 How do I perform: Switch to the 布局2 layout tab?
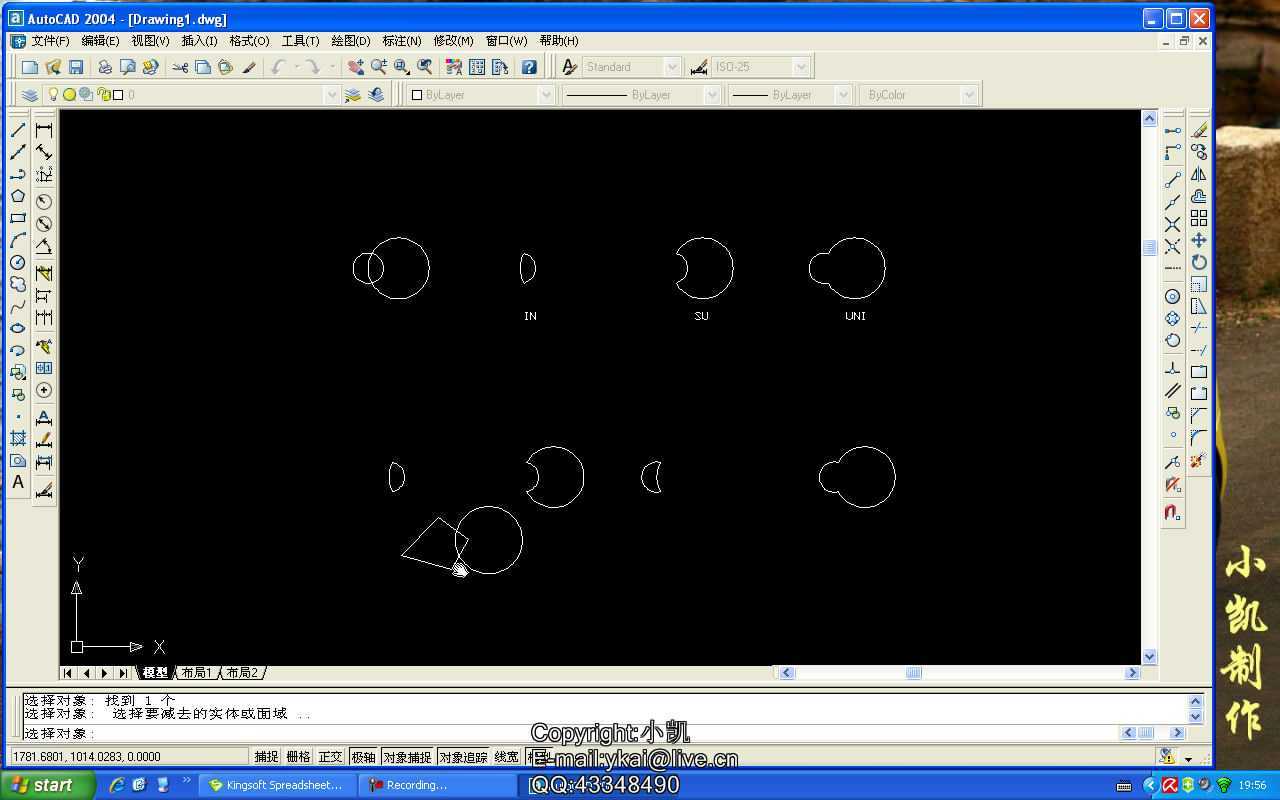(242, 673)
